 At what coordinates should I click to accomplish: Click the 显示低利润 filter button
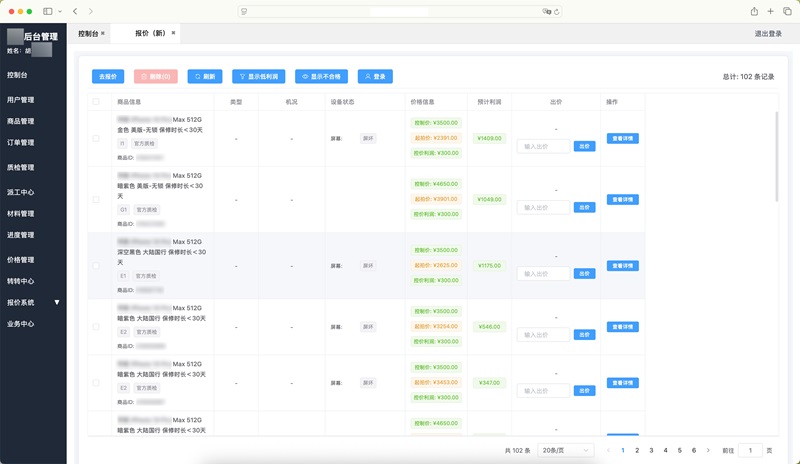click(259, 76)
